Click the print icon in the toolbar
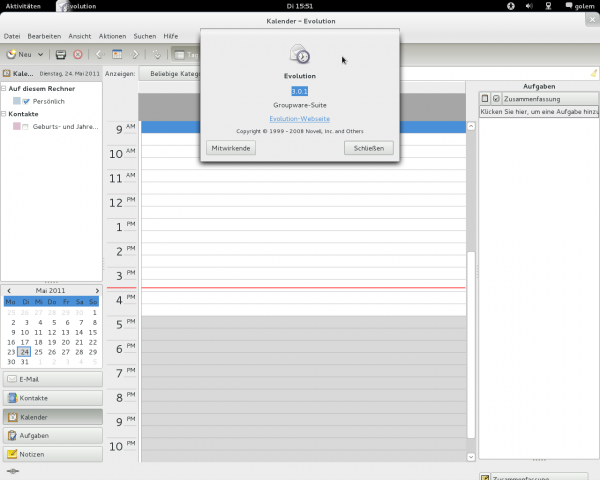Viewport: 600px width, 480px height. (x=61, y=55)
